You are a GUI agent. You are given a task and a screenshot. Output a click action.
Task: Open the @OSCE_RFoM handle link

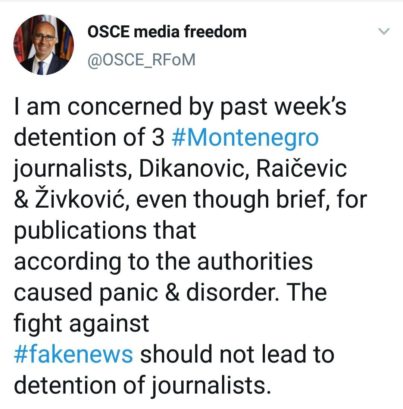tap(141, 60)
